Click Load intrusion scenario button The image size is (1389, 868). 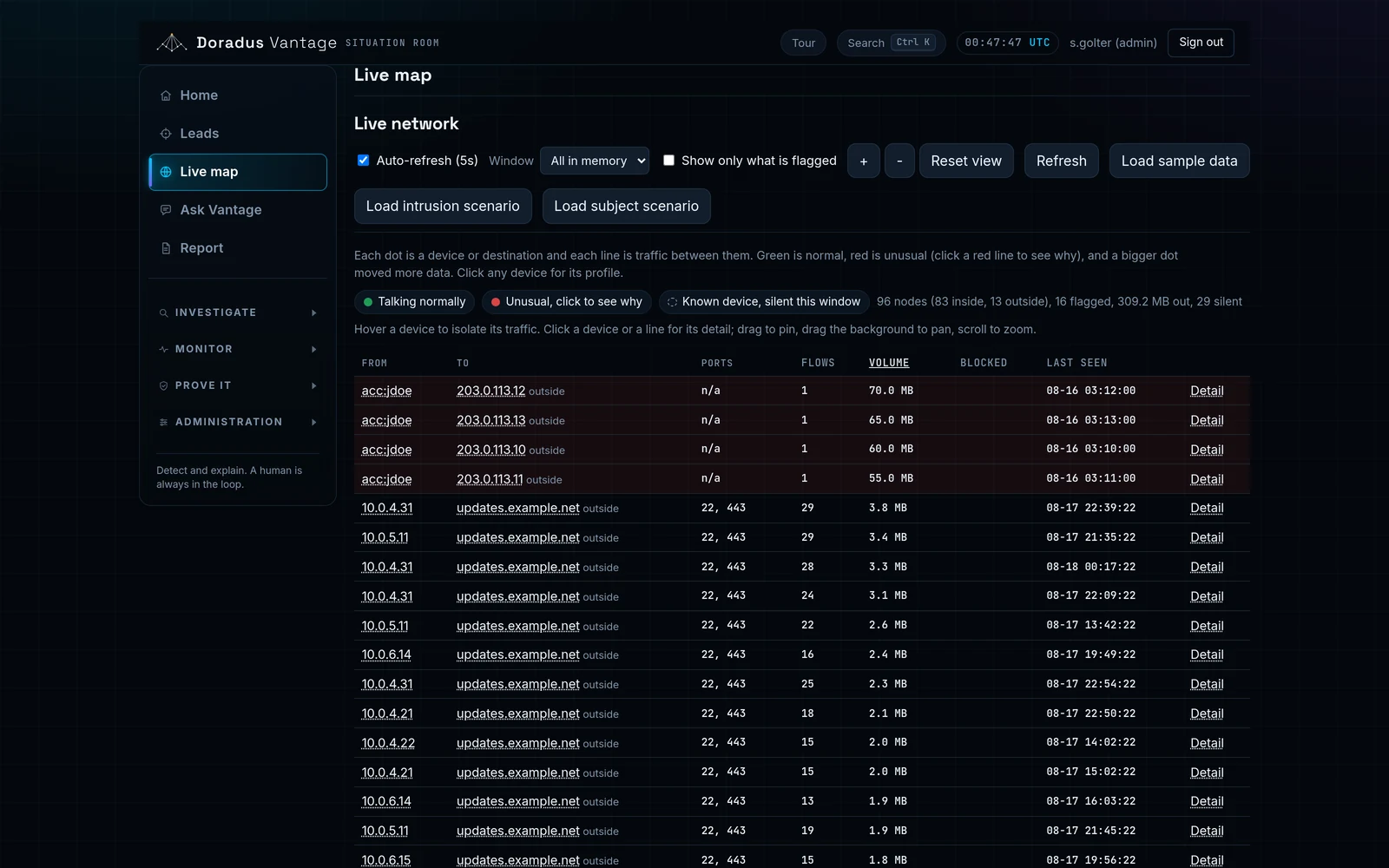coord(443,206)
